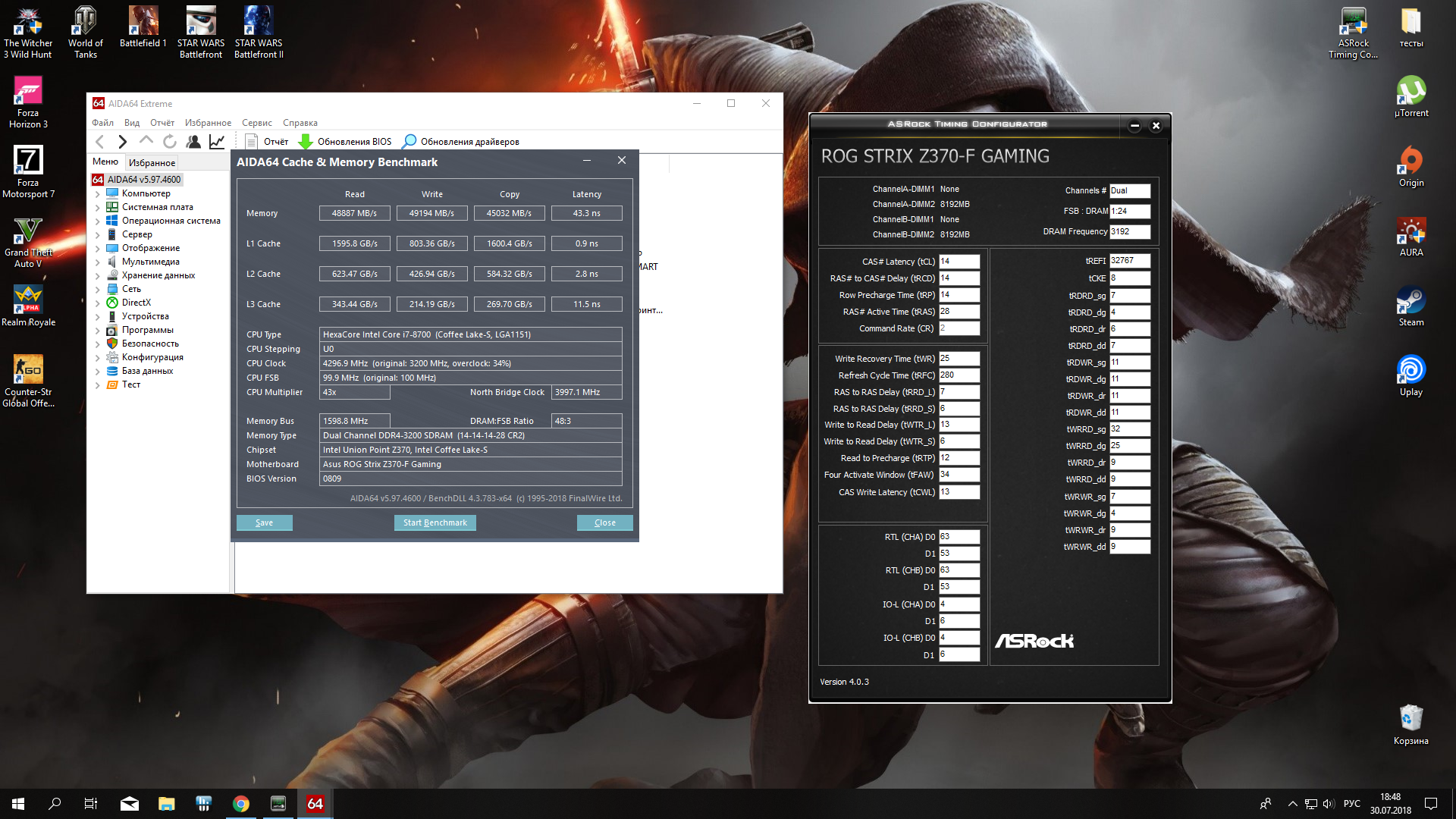
Task: Open the Сервис menu
Action: point(256,123)
